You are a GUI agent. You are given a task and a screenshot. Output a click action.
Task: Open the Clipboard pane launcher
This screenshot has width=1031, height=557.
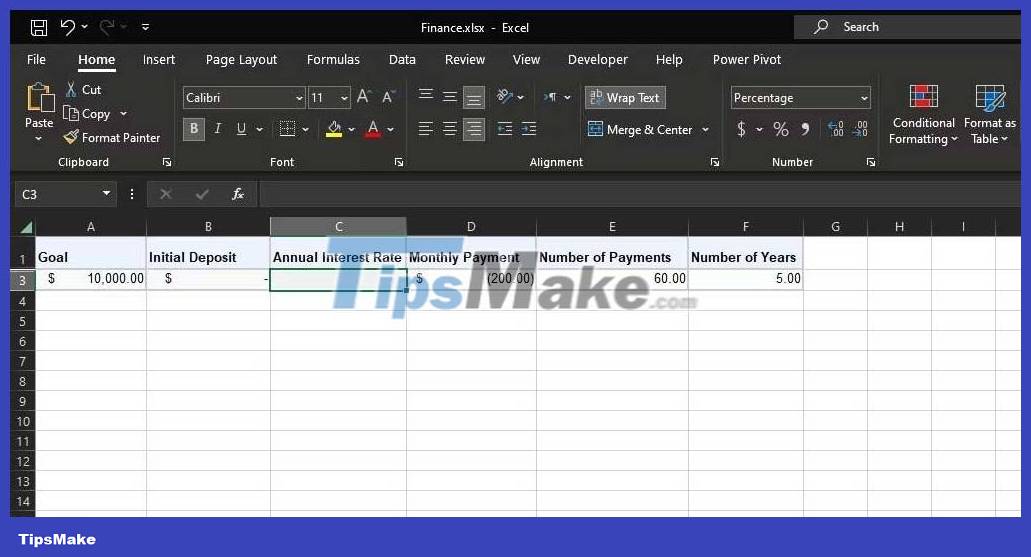pos(167,162)
